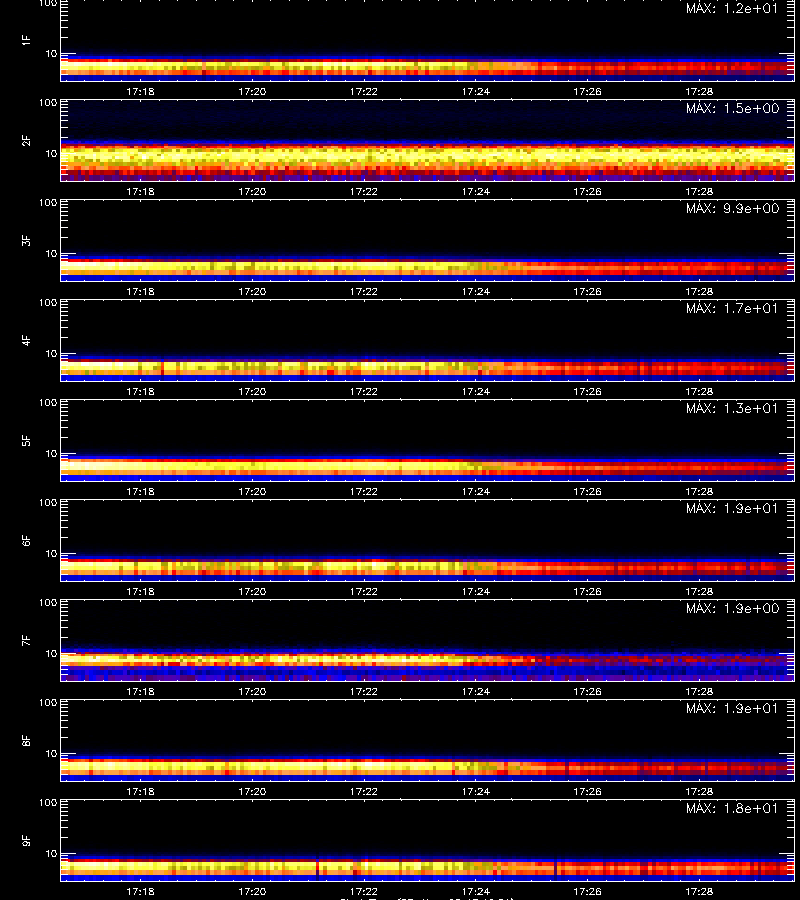Select the 6F panel 'MAX: 1.9e+01' readout

[x=732, y=508]
